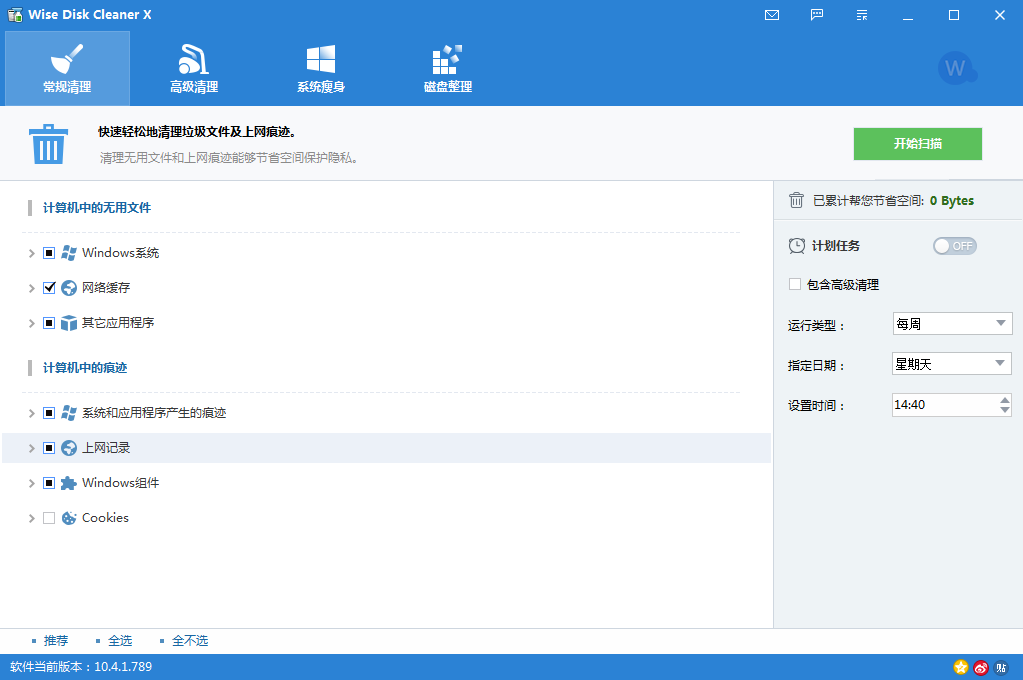The width and height of the screenshot is (1023, 680).
Task: Click the Wise Disk Cleaner app logo
Action: coord(14,14)
